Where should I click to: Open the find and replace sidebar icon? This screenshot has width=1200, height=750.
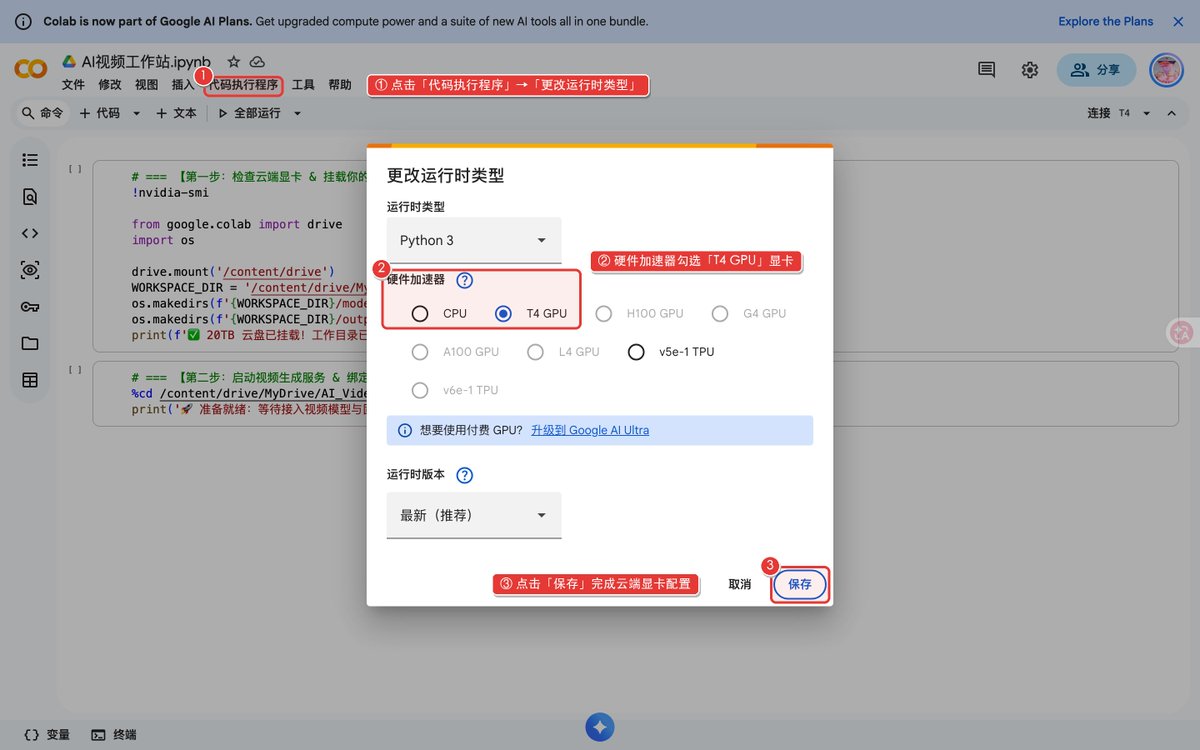[30, 197]
